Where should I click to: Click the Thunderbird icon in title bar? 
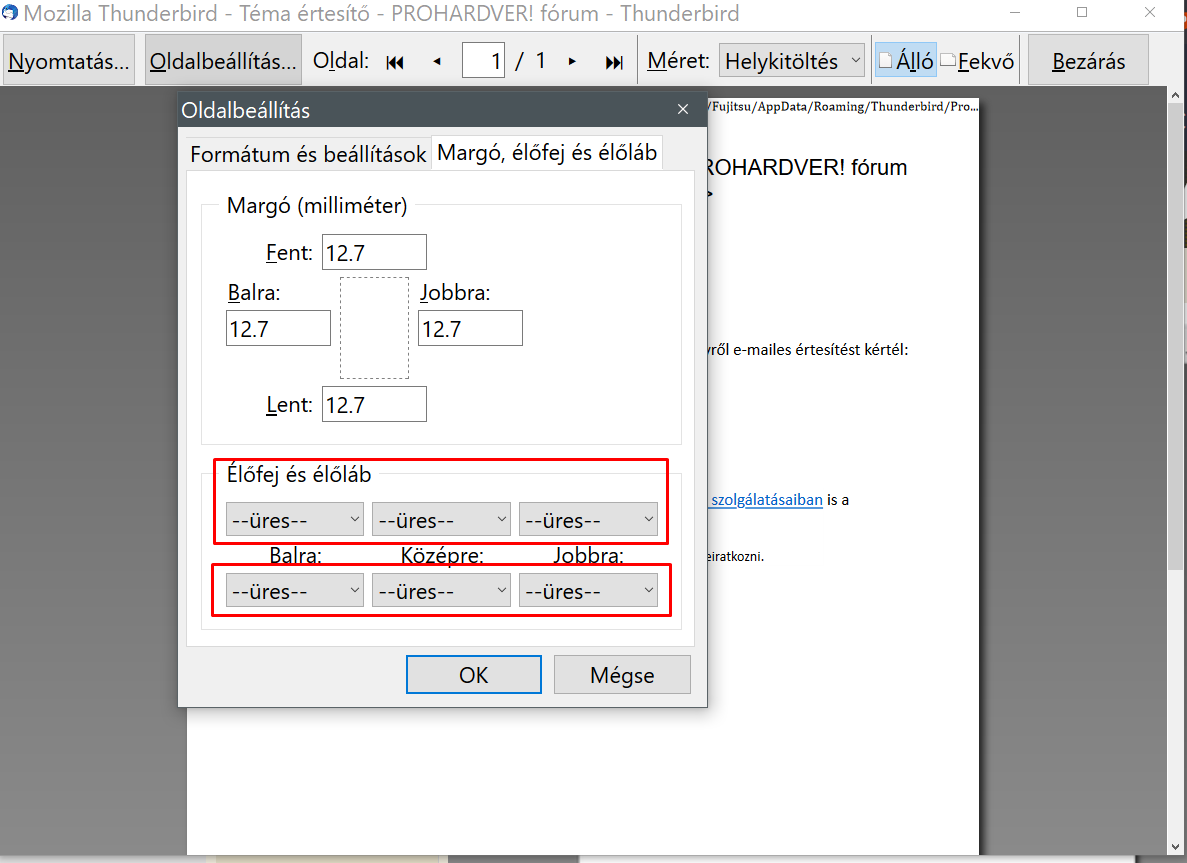pyautogui.click(x=10, y=12)
